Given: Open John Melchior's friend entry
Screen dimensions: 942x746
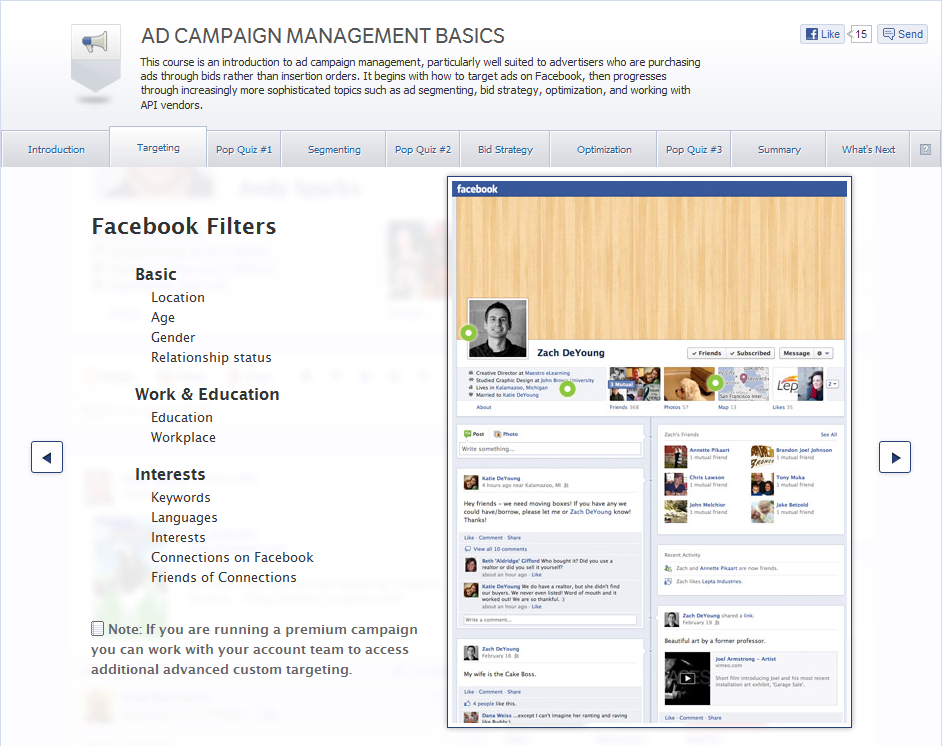Looking at the screenshot, I should (696, 512).
